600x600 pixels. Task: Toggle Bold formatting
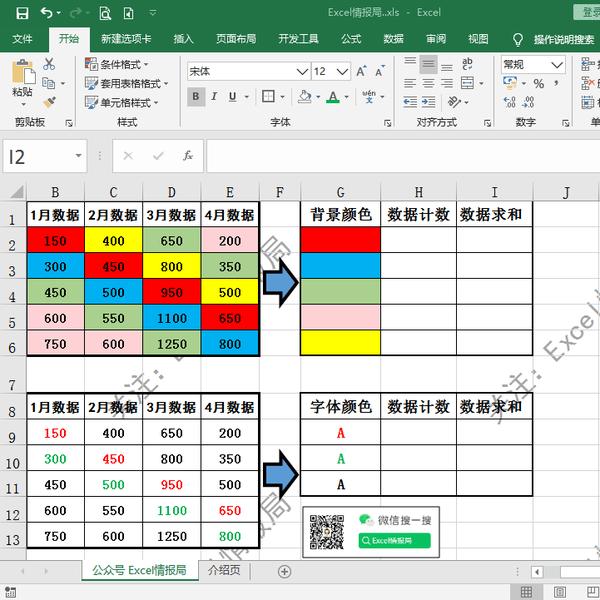click(196, 96)
